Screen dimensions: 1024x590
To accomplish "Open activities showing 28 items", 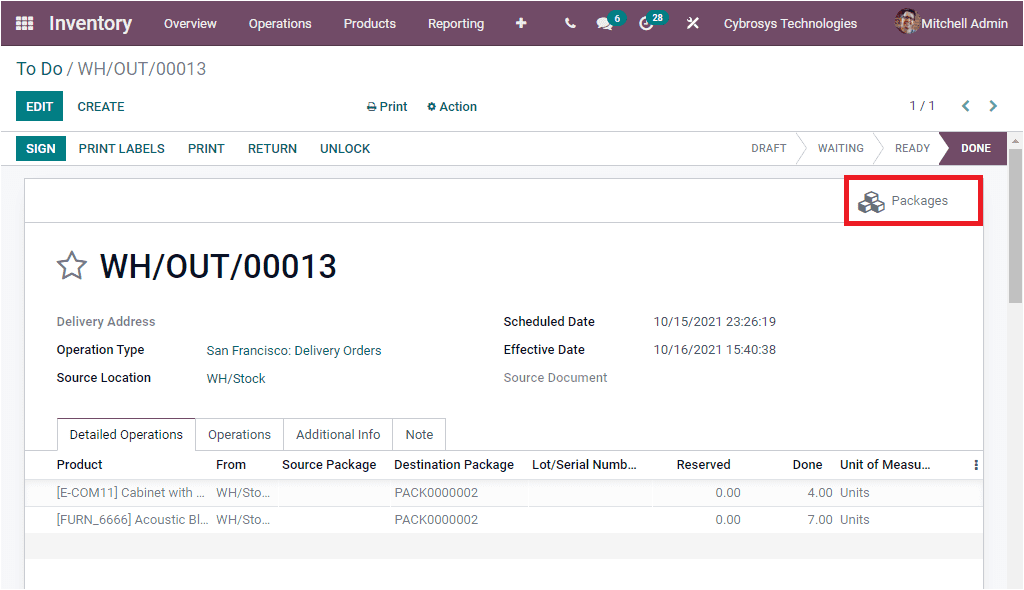I will tap(646, 23).
